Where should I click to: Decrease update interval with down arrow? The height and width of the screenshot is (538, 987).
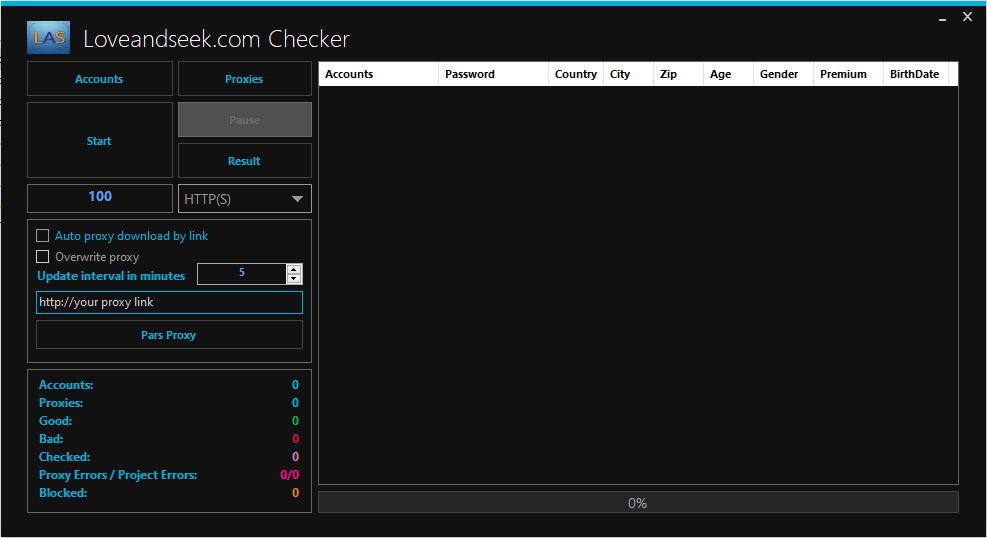293,278
